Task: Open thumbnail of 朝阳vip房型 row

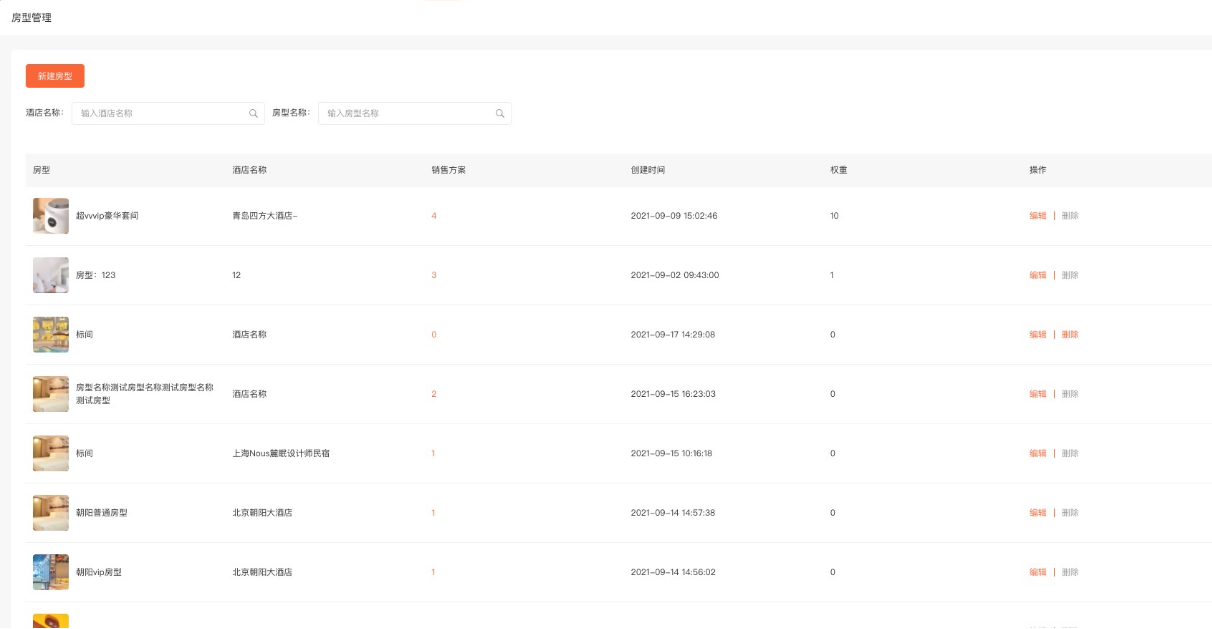Action: point(51,572)
